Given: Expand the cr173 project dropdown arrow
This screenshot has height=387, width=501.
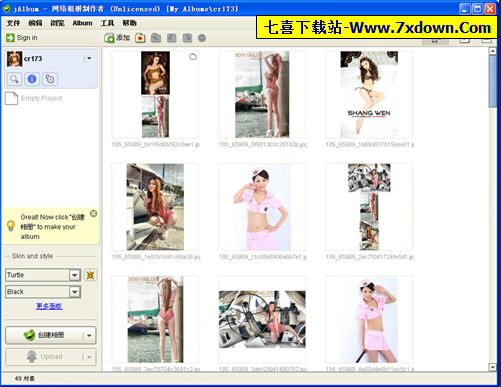Looking at the screenshot, I should pos(89,58).
